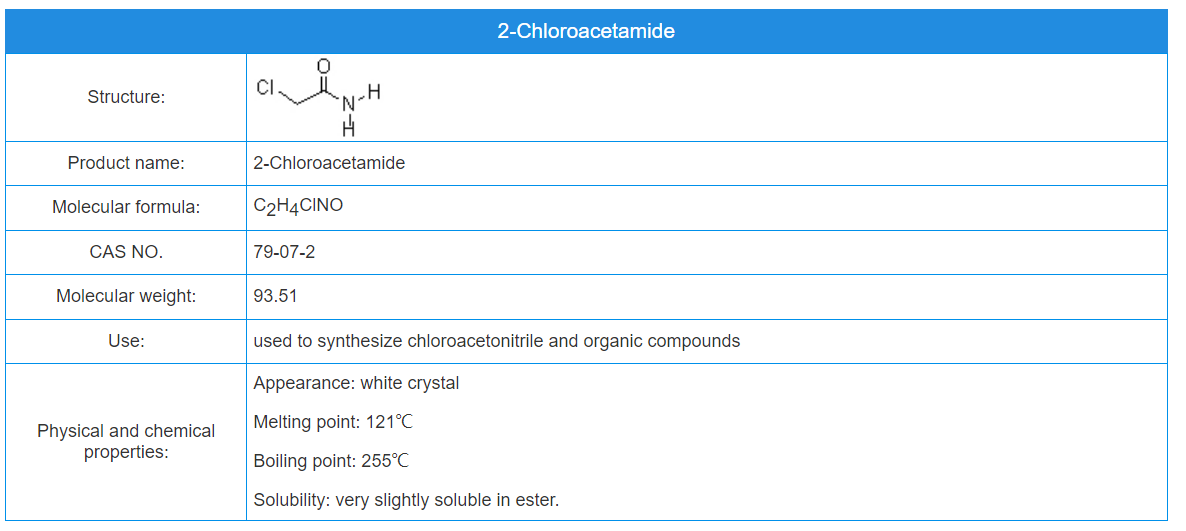The height and width of the screenshot is (531, 1186).
Task: Click the "Use:" row label
Action: [126, 341]
